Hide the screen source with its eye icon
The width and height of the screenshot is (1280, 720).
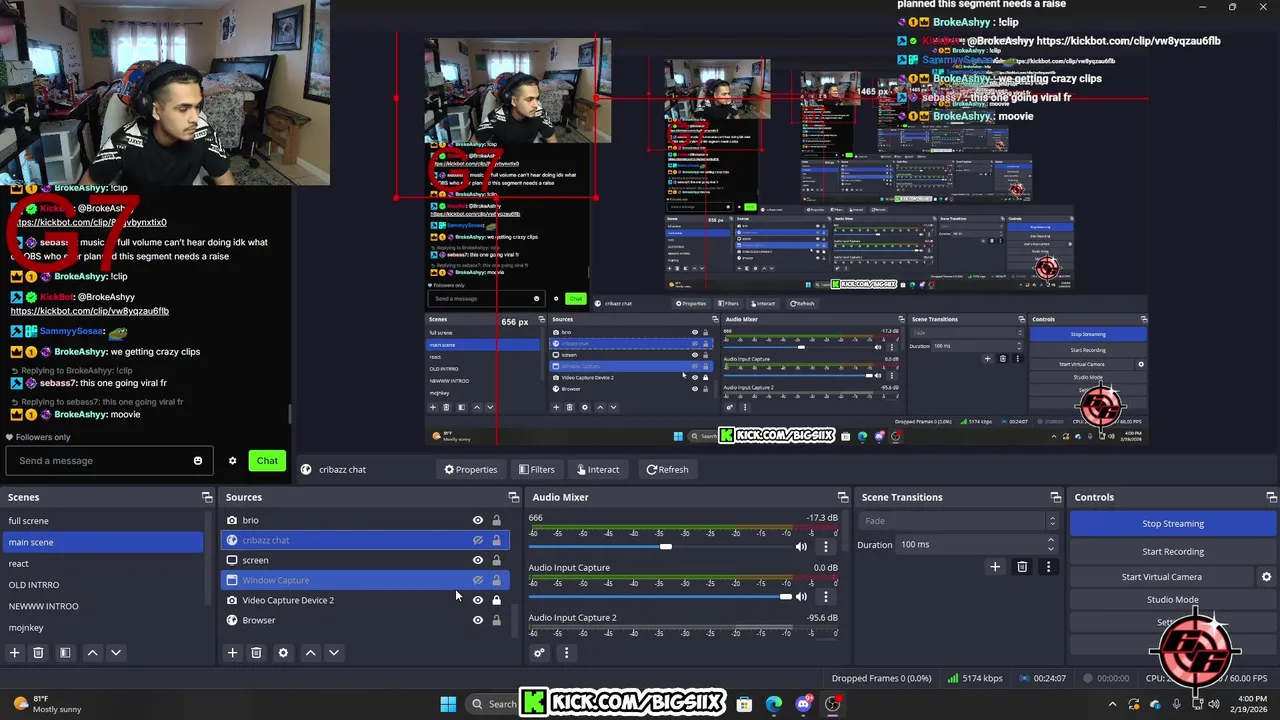(x=478, y=560)
